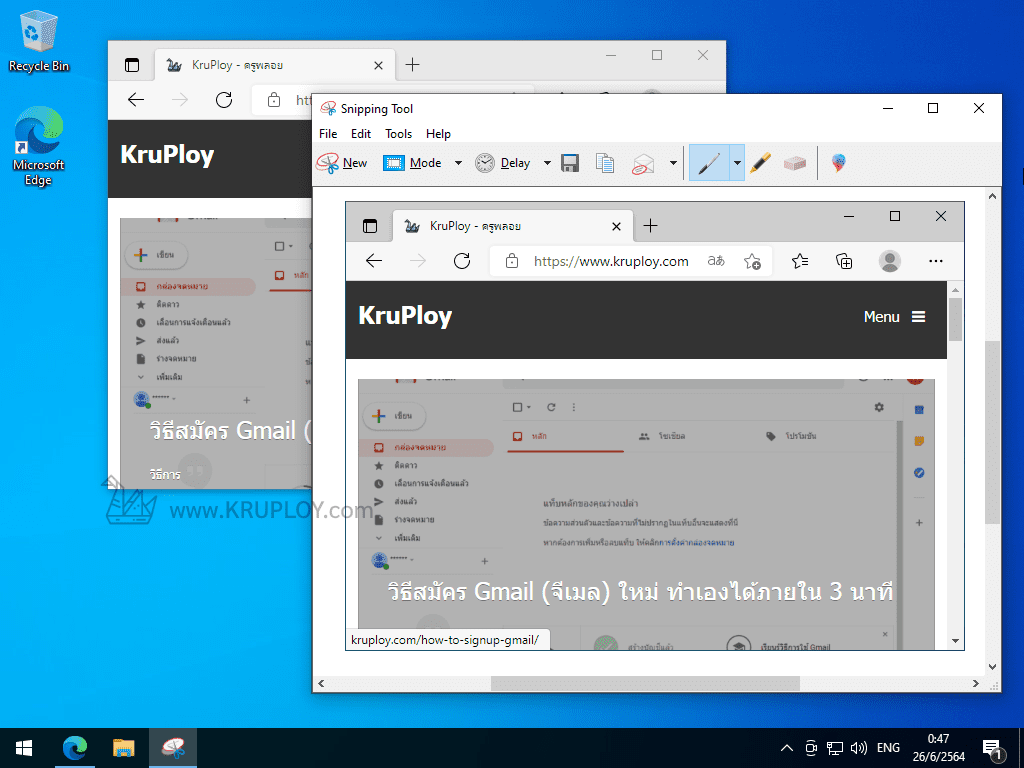Click the Mode button in Snipping Tool
The image size is (1024, 768).
click(x=412, y=163)
